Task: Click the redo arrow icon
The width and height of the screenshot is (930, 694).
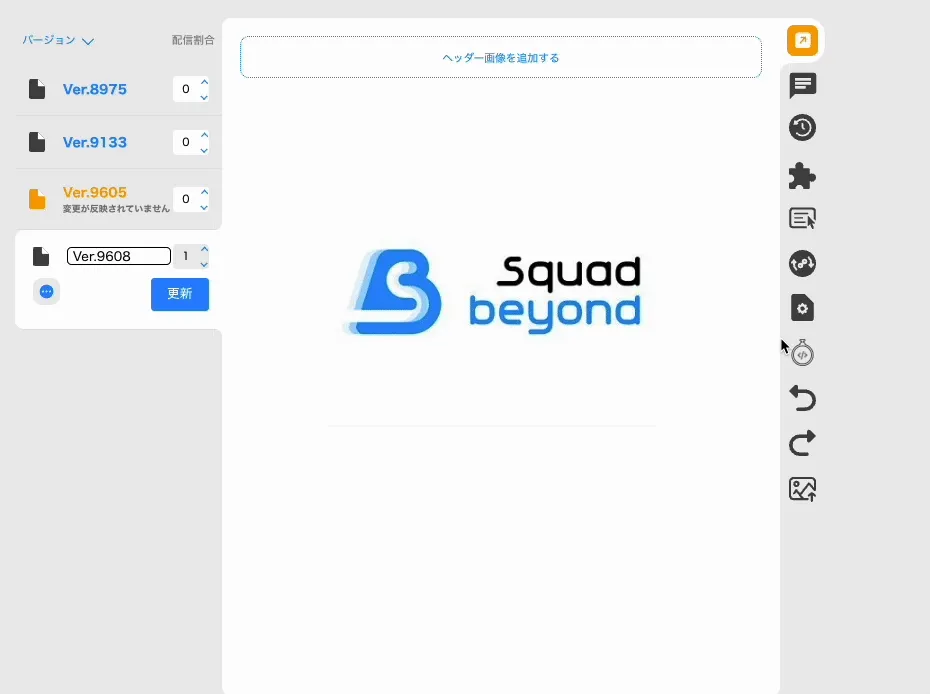Action: [x=802, y=443]
